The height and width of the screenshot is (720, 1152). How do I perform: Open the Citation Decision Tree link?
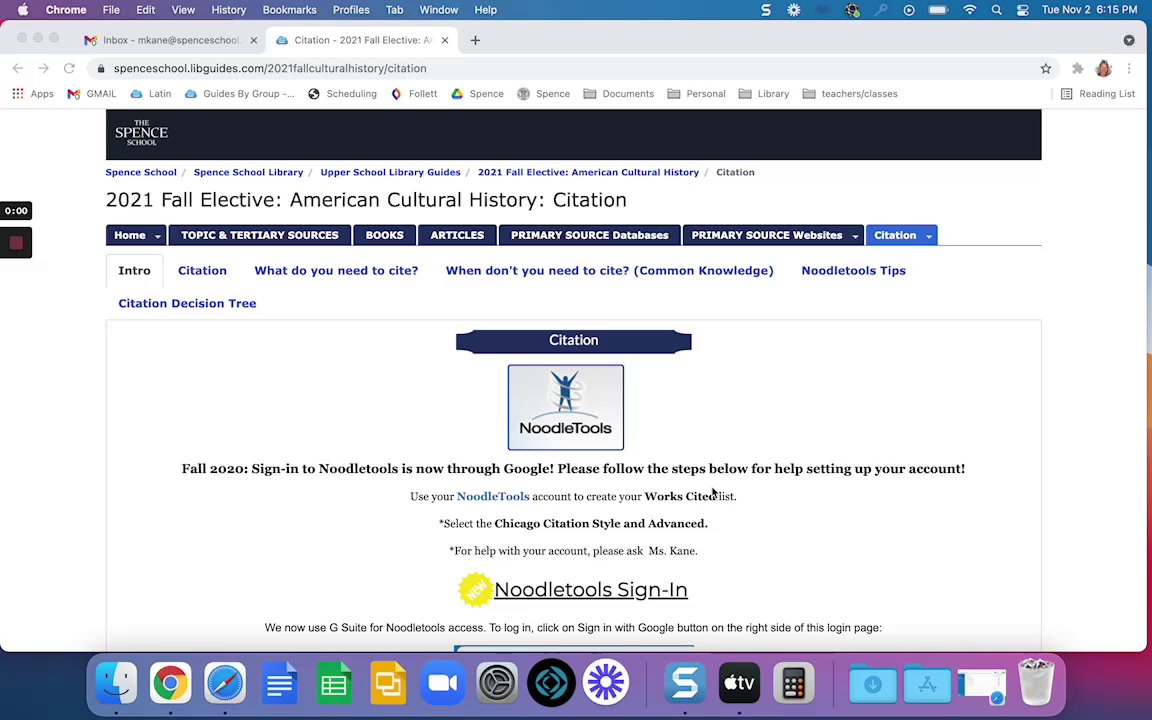coord(187,303)
